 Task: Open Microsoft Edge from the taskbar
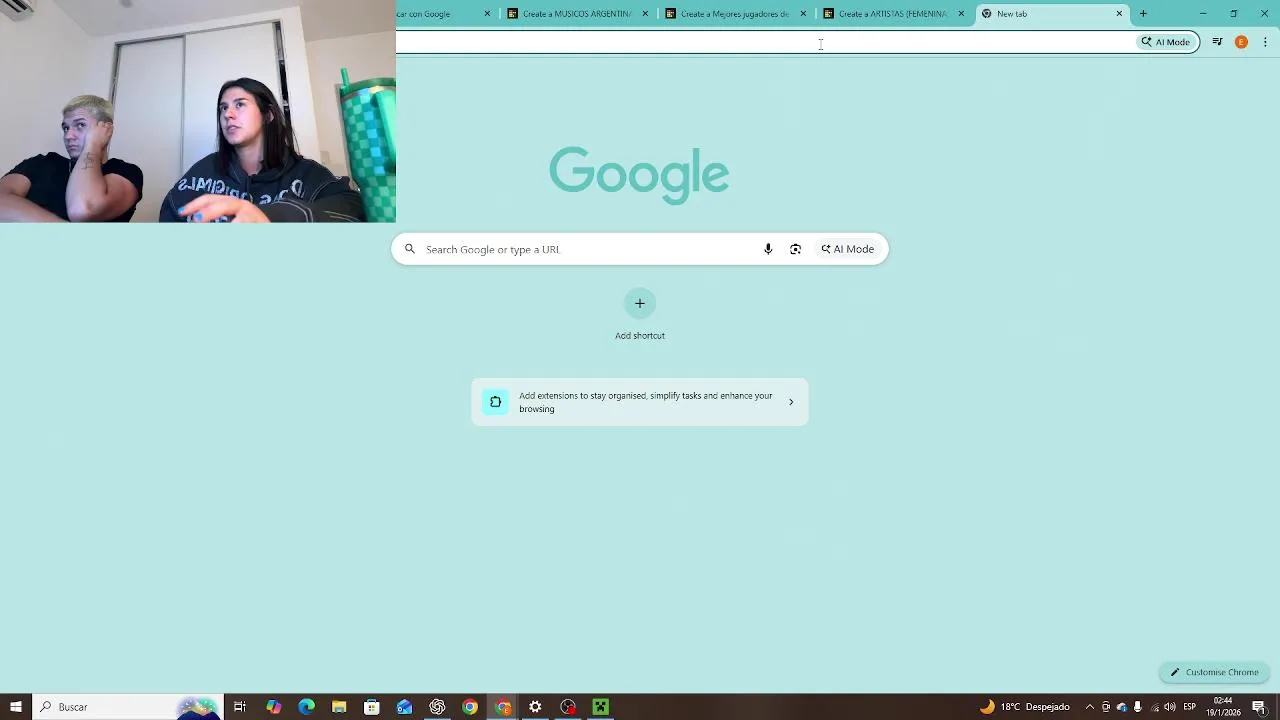pos(306,707)
